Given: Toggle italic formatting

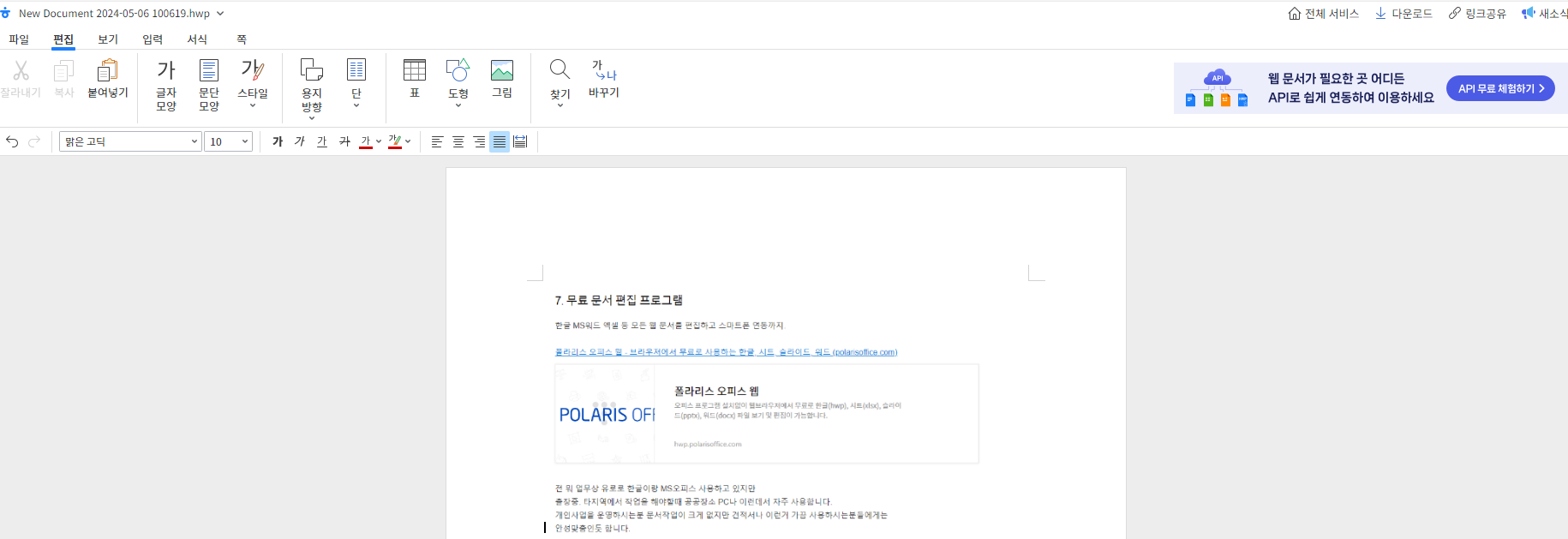Looking at the screenshot, I should 300,141.
